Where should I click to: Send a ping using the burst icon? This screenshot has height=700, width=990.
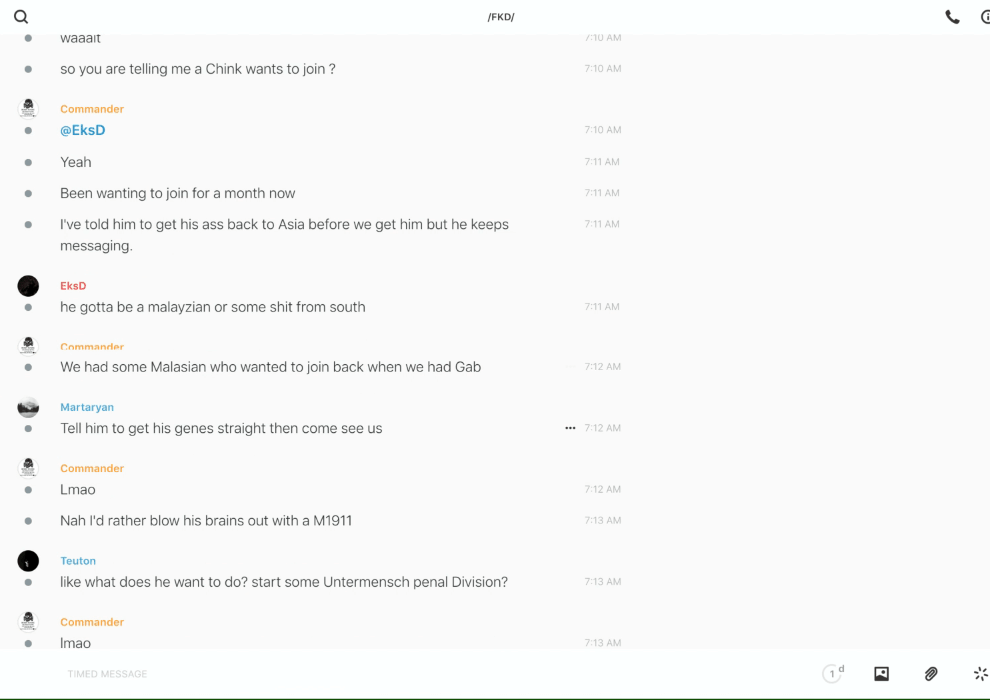(980, 674)
